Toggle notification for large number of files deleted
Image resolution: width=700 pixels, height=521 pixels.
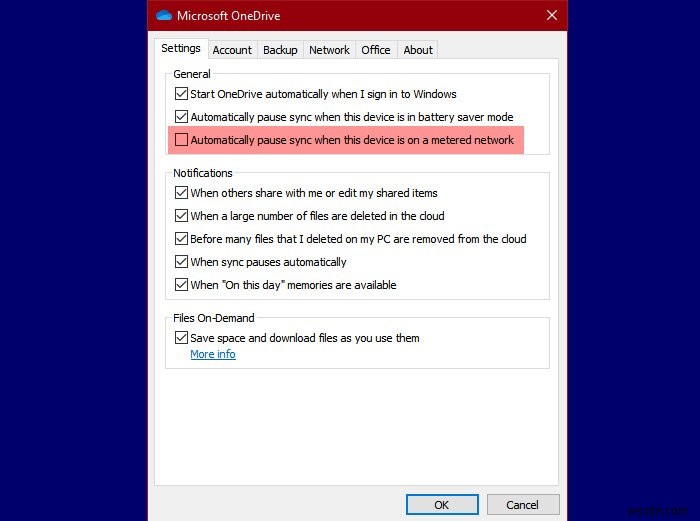point(181,216)
